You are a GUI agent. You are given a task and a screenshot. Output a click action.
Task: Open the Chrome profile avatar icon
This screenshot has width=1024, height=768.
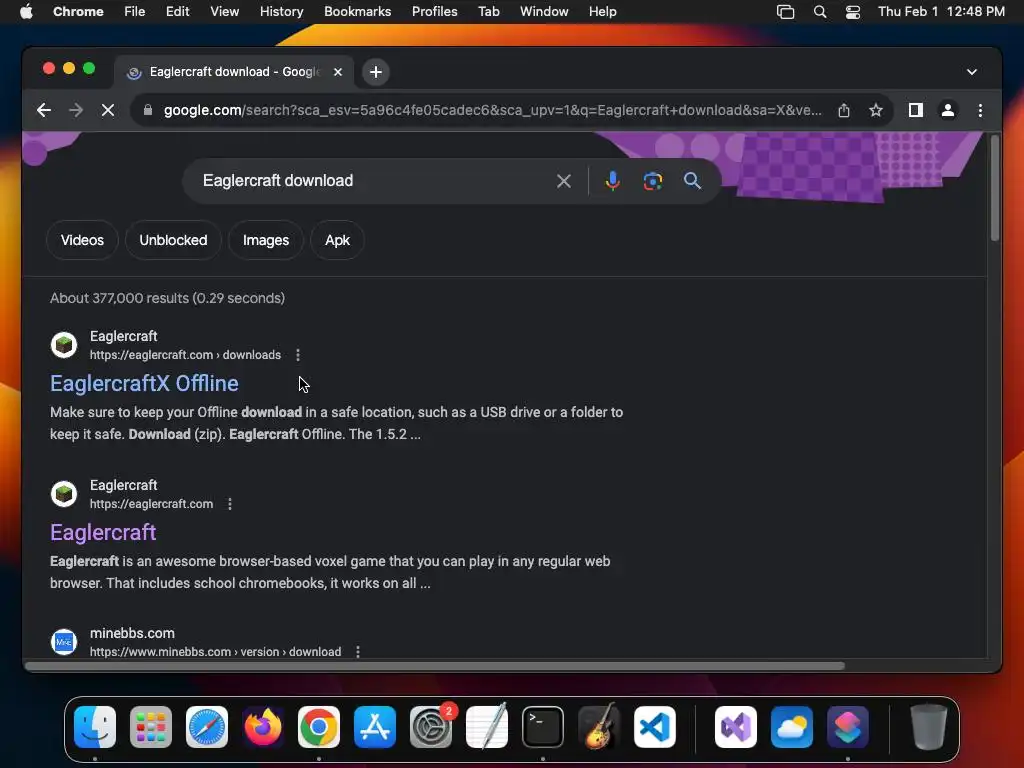tap(948, 110)
